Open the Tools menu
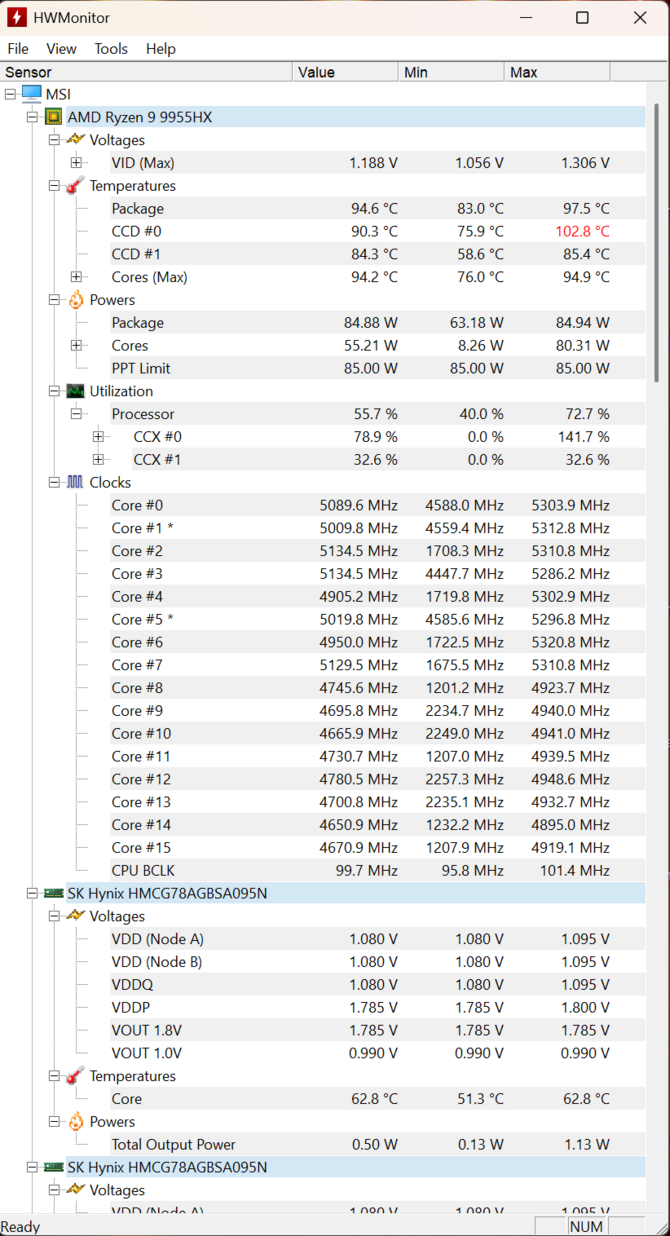670x1236 pixels. point(111,48)
